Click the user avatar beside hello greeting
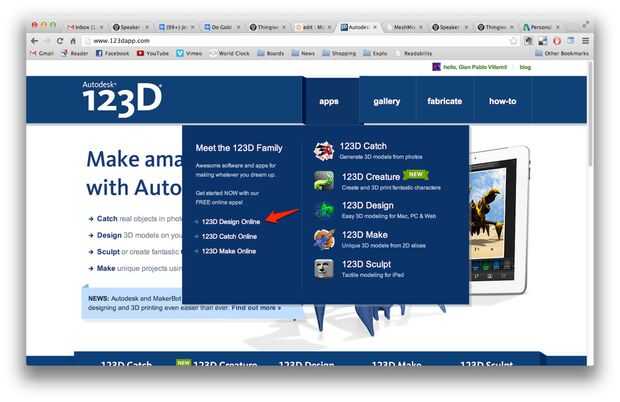The width and height of the screenshot is (620, 402). click(436, 67)
